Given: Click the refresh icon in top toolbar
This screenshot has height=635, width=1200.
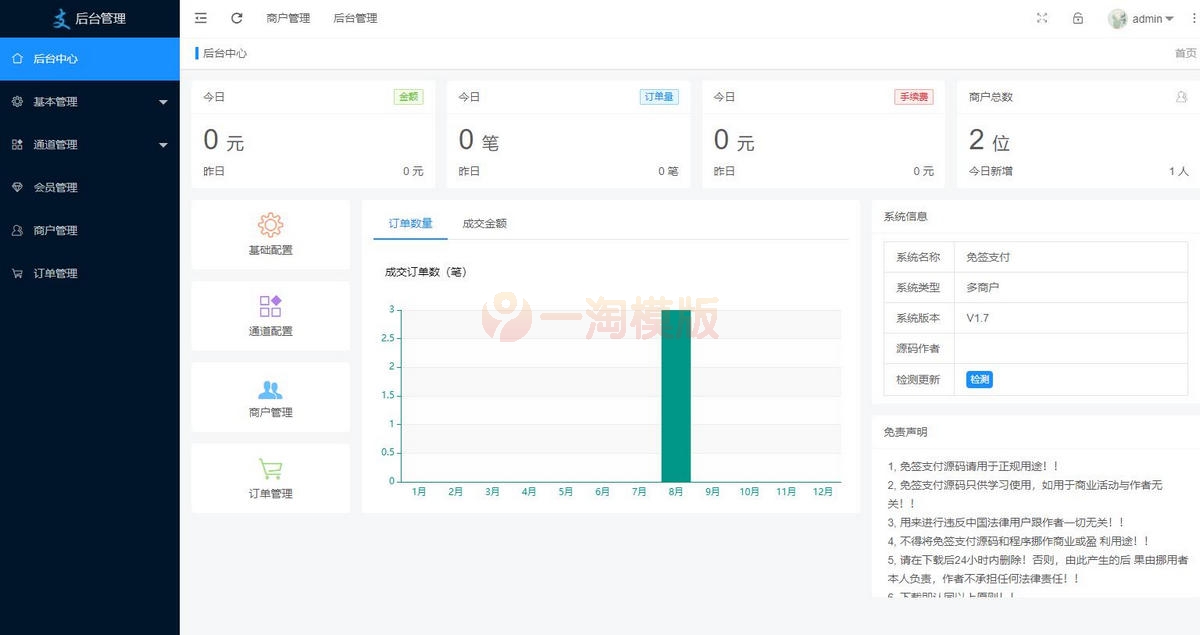Looking at the screenshot, I should [236, 17].
